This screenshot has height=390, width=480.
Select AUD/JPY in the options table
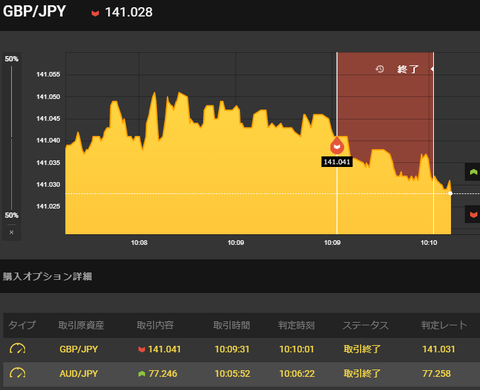click(79, 373)
